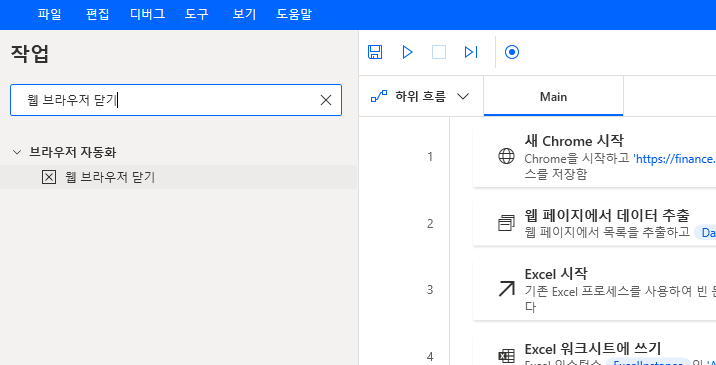Click the Excel icon of step 4
The image size is (716, 365).
click(506, 356)
